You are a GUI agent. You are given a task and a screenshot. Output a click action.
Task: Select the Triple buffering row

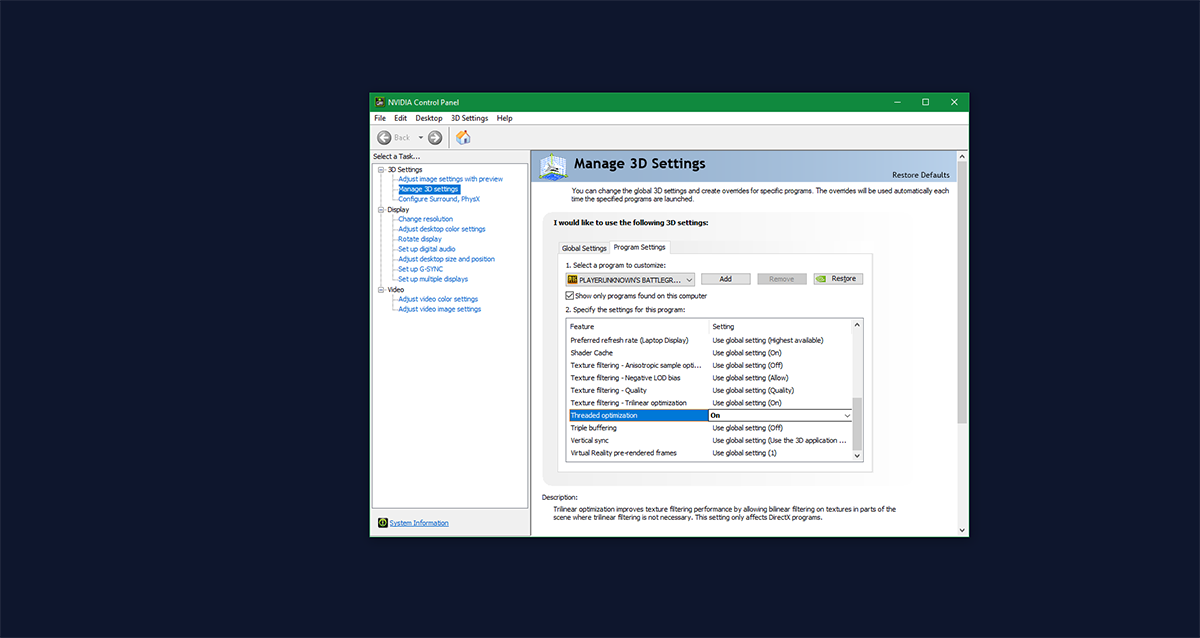click(709, 428)
